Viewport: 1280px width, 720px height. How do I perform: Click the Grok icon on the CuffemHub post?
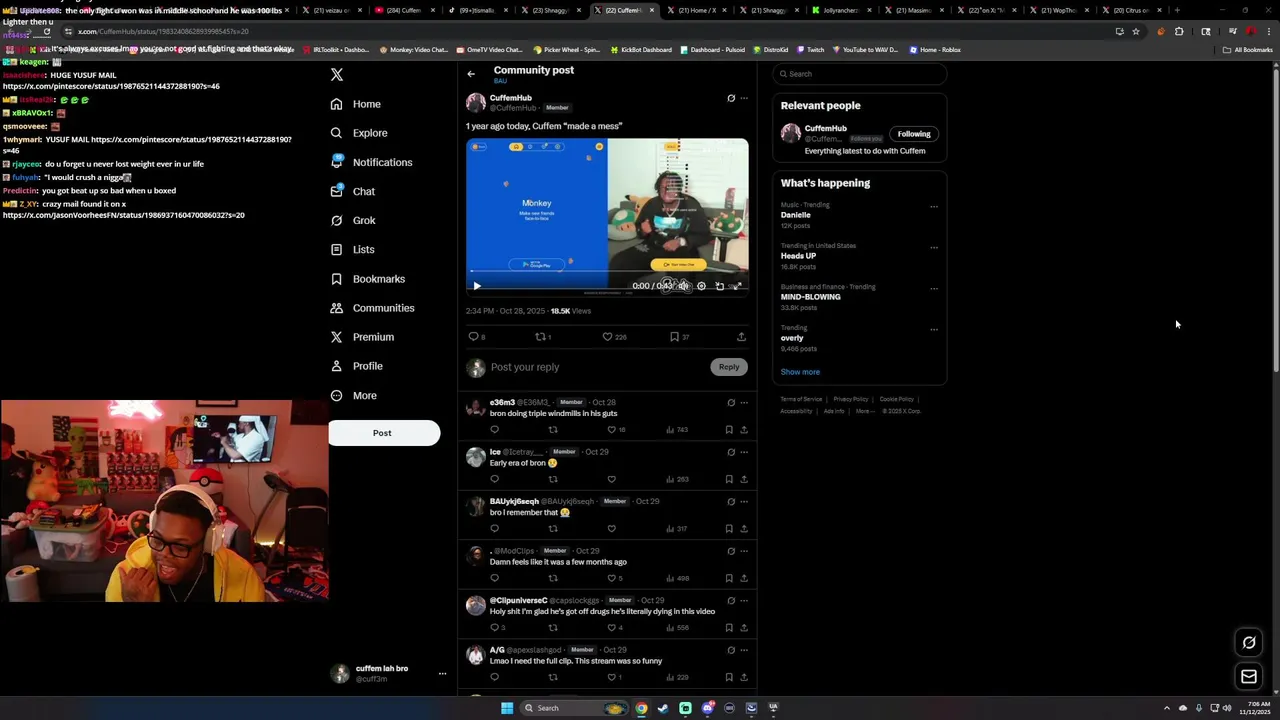pyautogui.click(x=731, y=98)
